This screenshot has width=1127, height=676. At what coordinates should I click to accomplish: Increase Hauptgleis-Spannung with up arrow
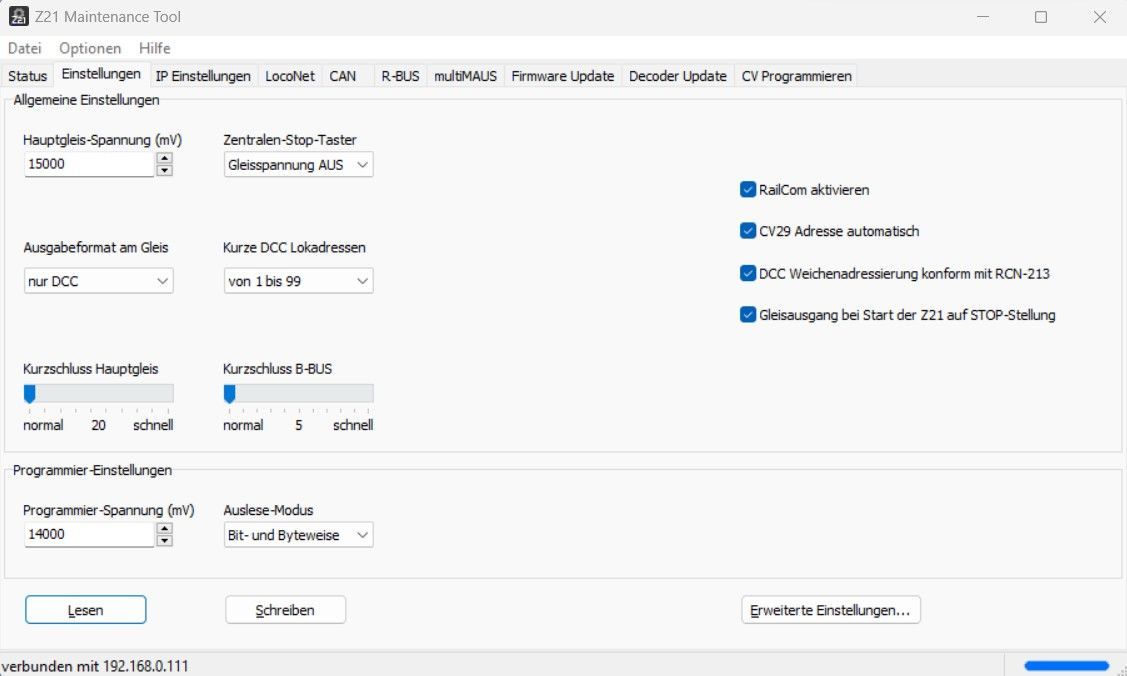pyautogui.click(x=165, y=158)
